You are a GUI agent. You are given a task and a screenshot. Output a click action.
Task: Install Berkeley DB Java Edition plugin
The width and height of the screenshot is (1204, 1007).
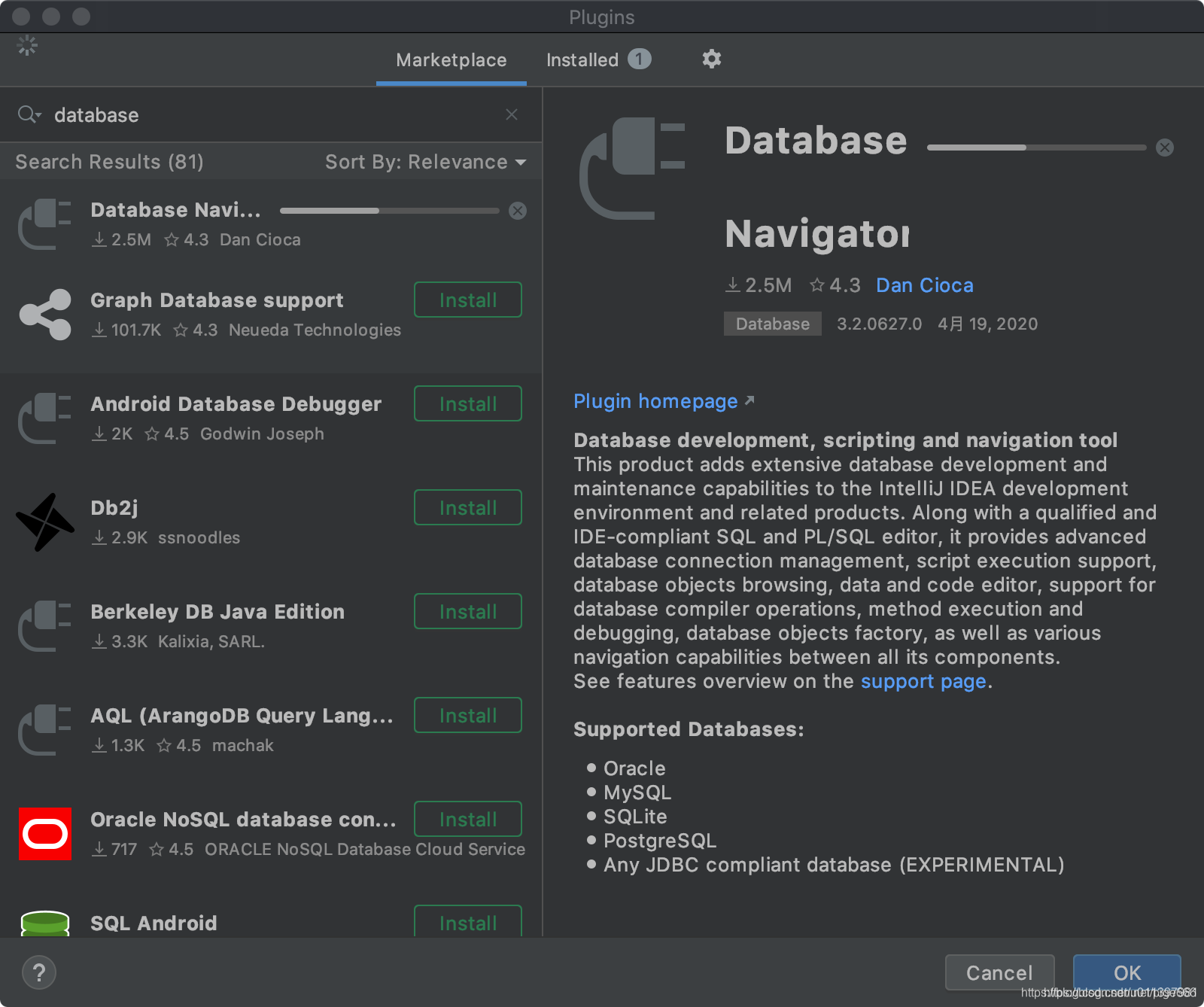tap(468, 611)
